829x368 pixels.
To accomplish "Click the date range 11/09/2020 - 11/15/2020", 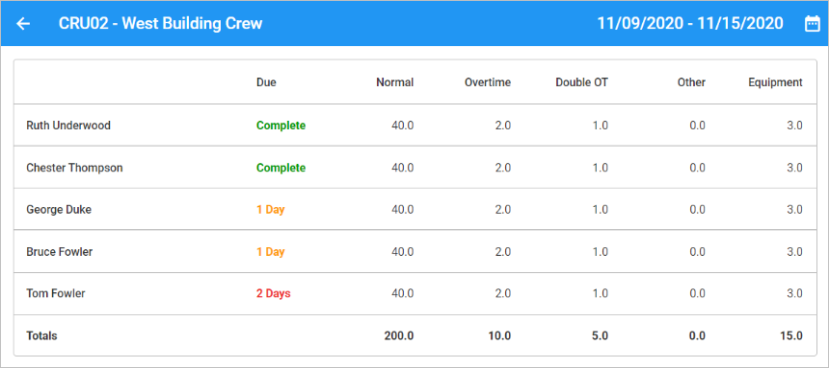I will [x=690, y=24].
